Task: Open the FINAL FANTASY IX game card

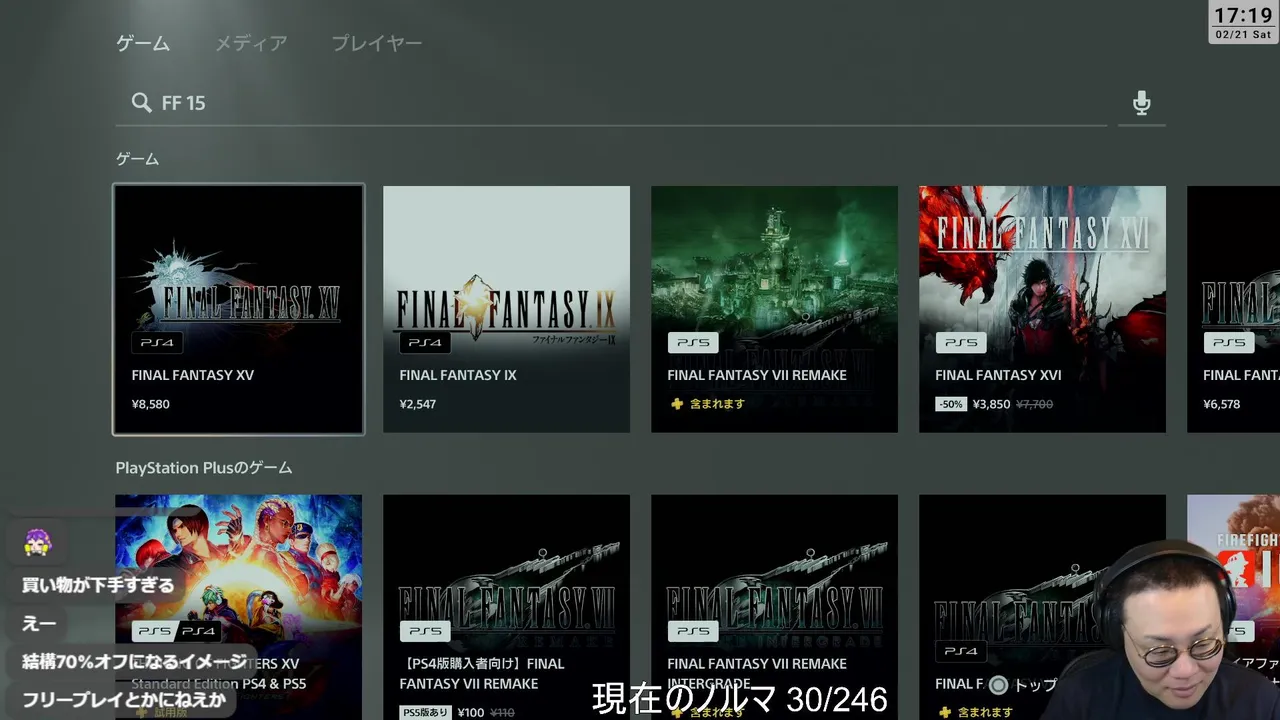Action: point(507,309)
